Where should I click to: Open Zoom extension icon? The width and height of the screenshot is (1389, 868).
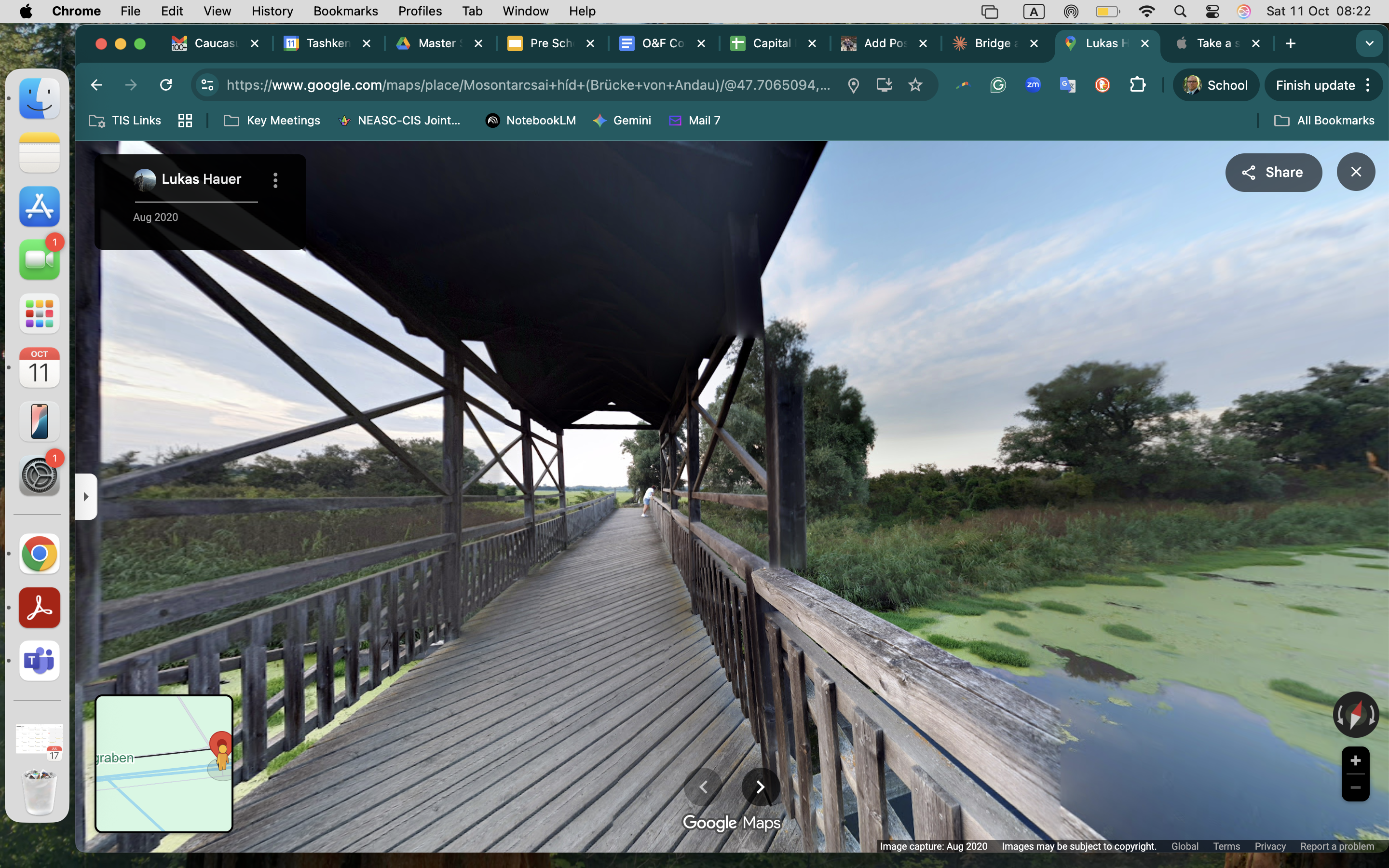(1033, 85)
